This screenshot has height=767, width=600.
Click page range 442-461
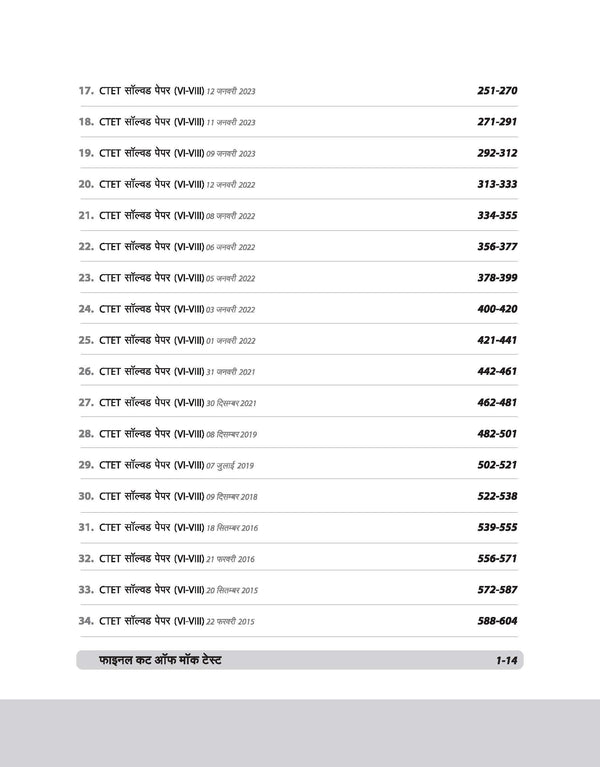pyautogui.click(x=496, y=371)
